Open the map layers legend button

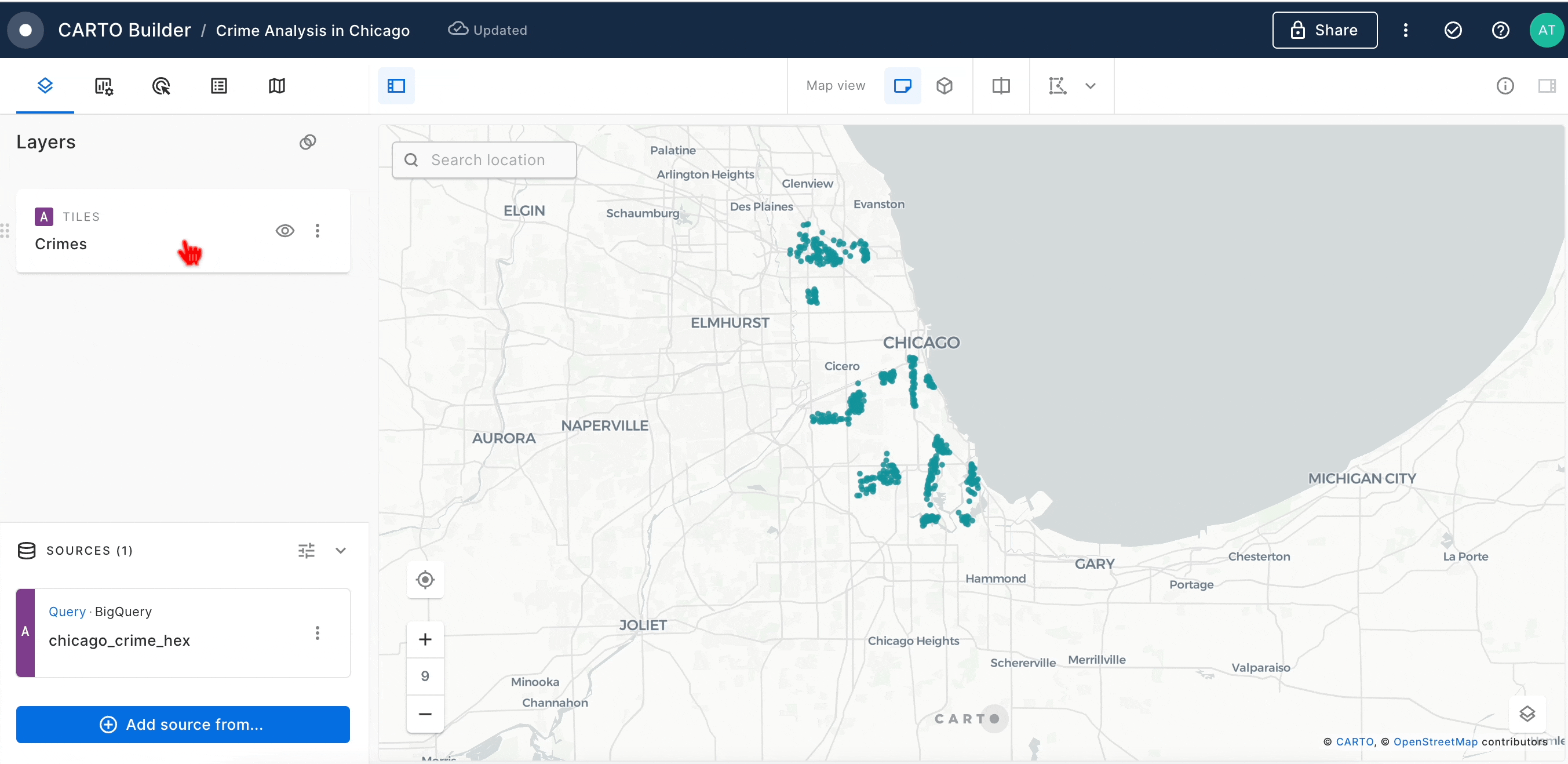[x=1527, y=714]
